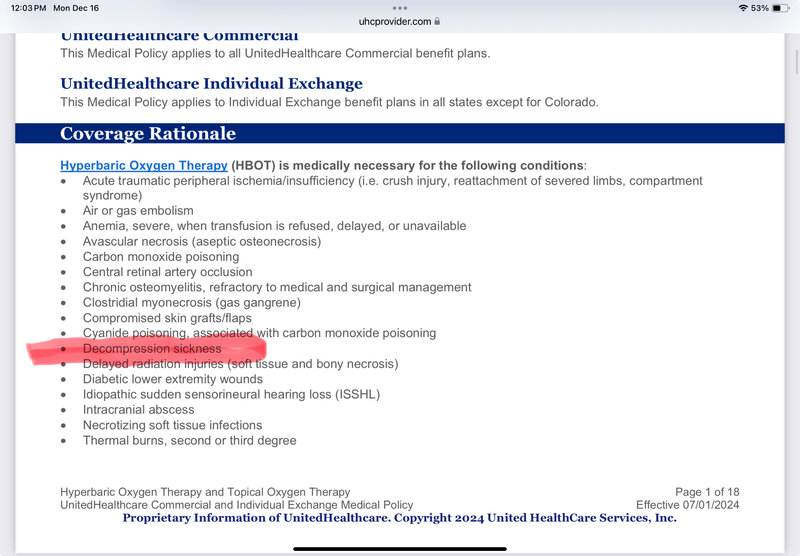The image size is (800, 556).
Task: Click the Diabetic lower extremity wounds item
Action: pos(172,379)
